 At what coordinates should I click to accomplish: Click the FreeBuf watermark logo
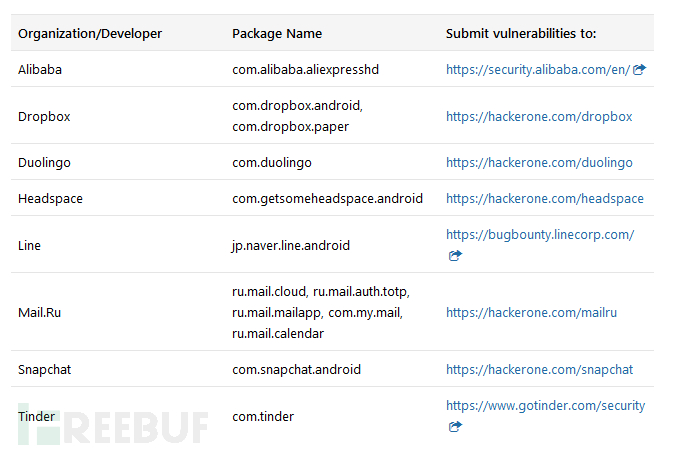tap(112, 425)
